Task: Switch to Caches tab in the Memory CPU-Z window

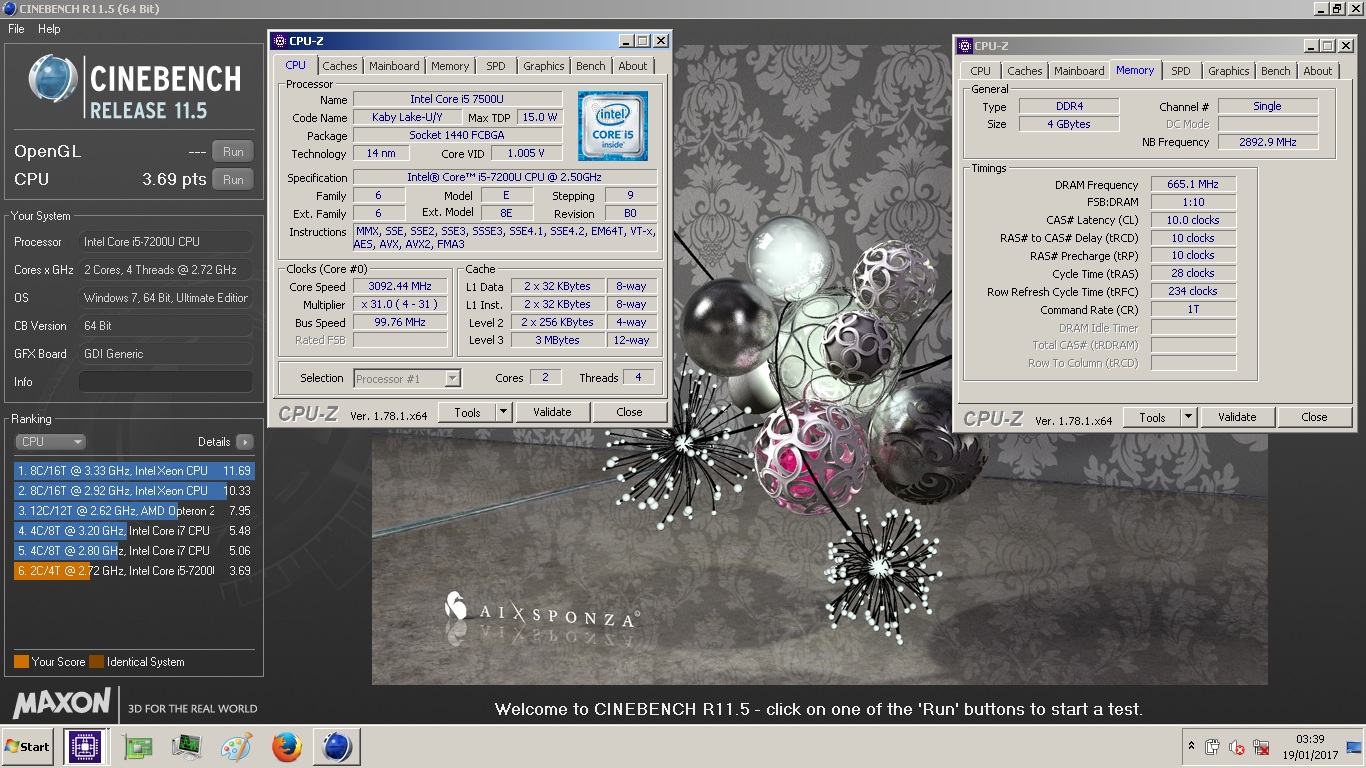Action: 1025,71
